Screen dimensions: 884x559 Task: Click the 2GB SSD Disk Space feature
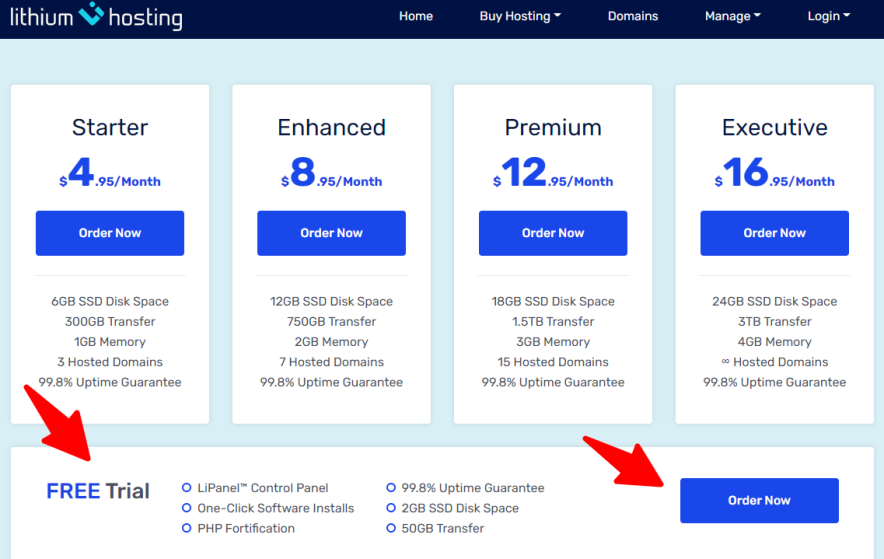click(x=460, y=508)
